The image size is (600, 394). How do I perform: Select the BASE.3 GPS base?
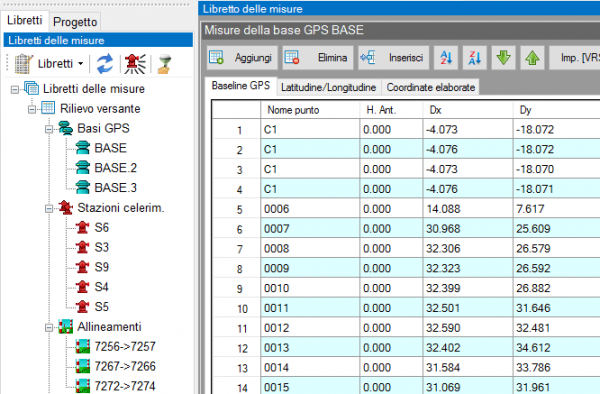point(116,188)
